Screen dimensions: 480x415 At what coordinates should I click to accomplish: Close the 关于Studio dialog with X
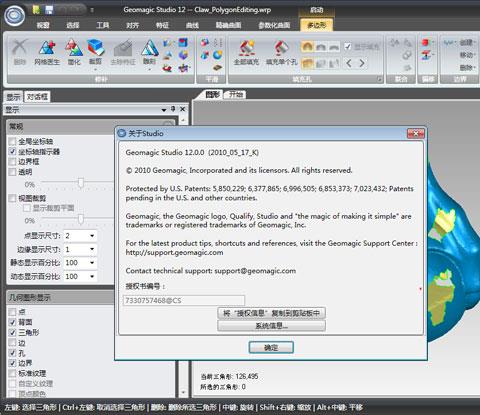[x=416, y=134]
